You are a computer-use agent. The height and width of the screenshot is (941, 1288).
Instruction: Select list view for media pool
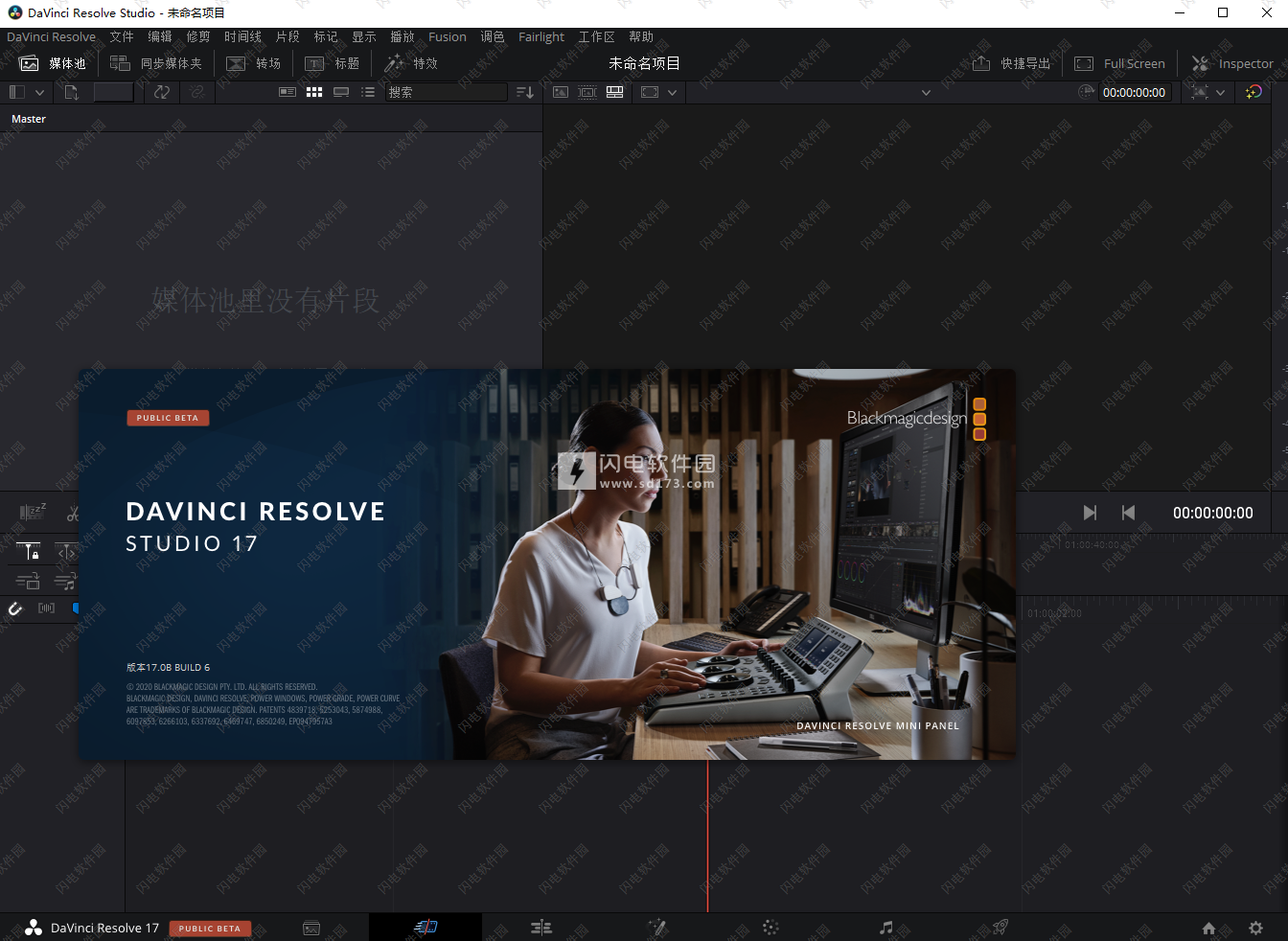(x=368, y=92)
